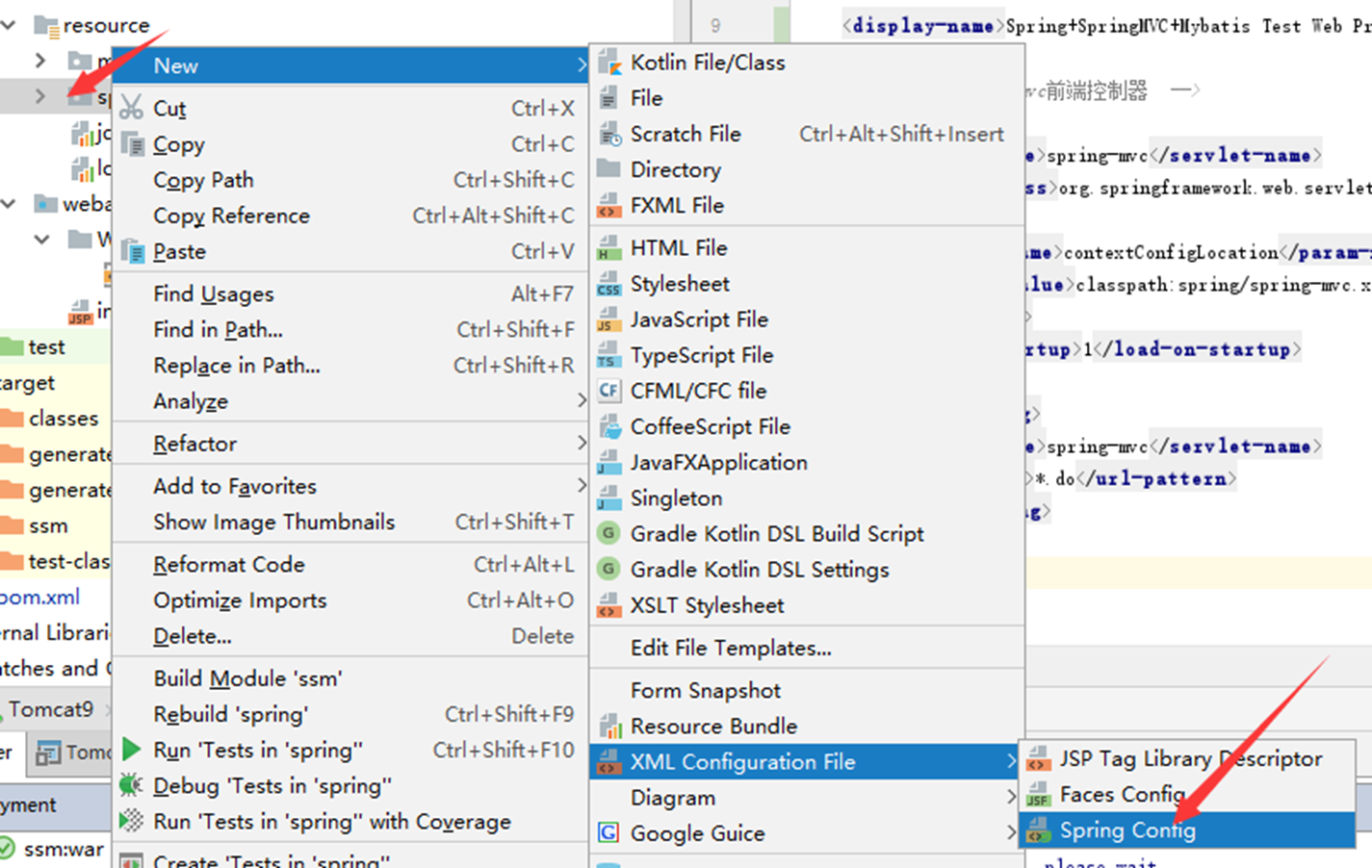Click the Cut scissors icon

[x=132, y=108]
